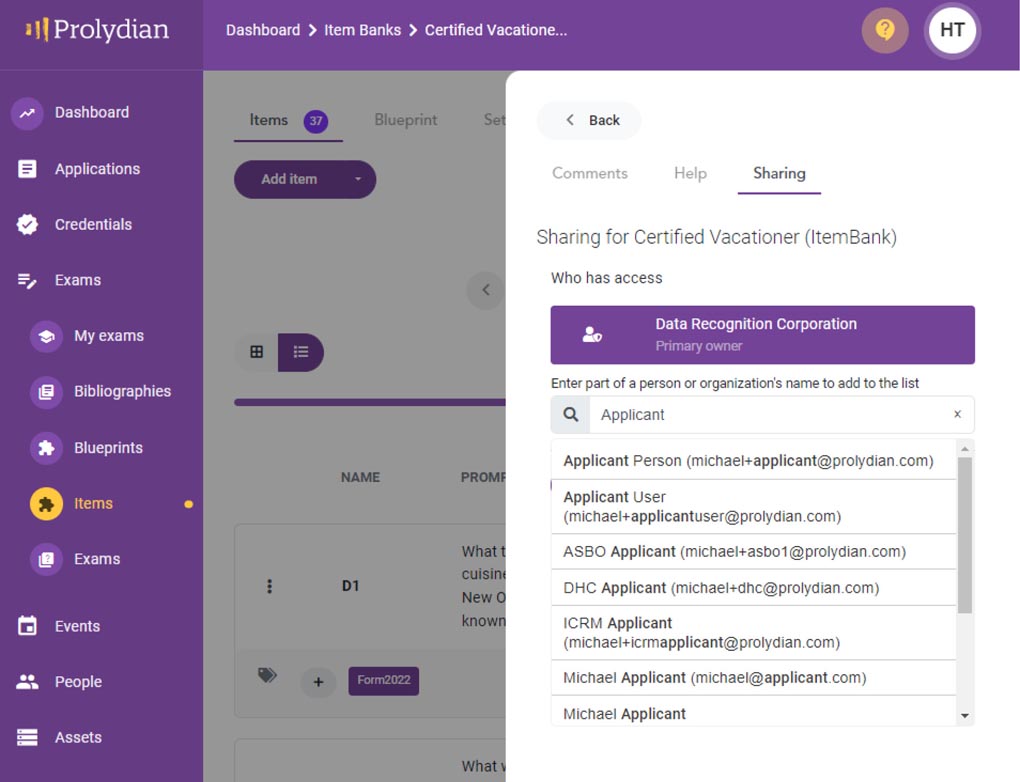Viewport: 1020px width, 782px height.
Task: Select ICRM Applicant from the results
Action: tap(753, 633)
